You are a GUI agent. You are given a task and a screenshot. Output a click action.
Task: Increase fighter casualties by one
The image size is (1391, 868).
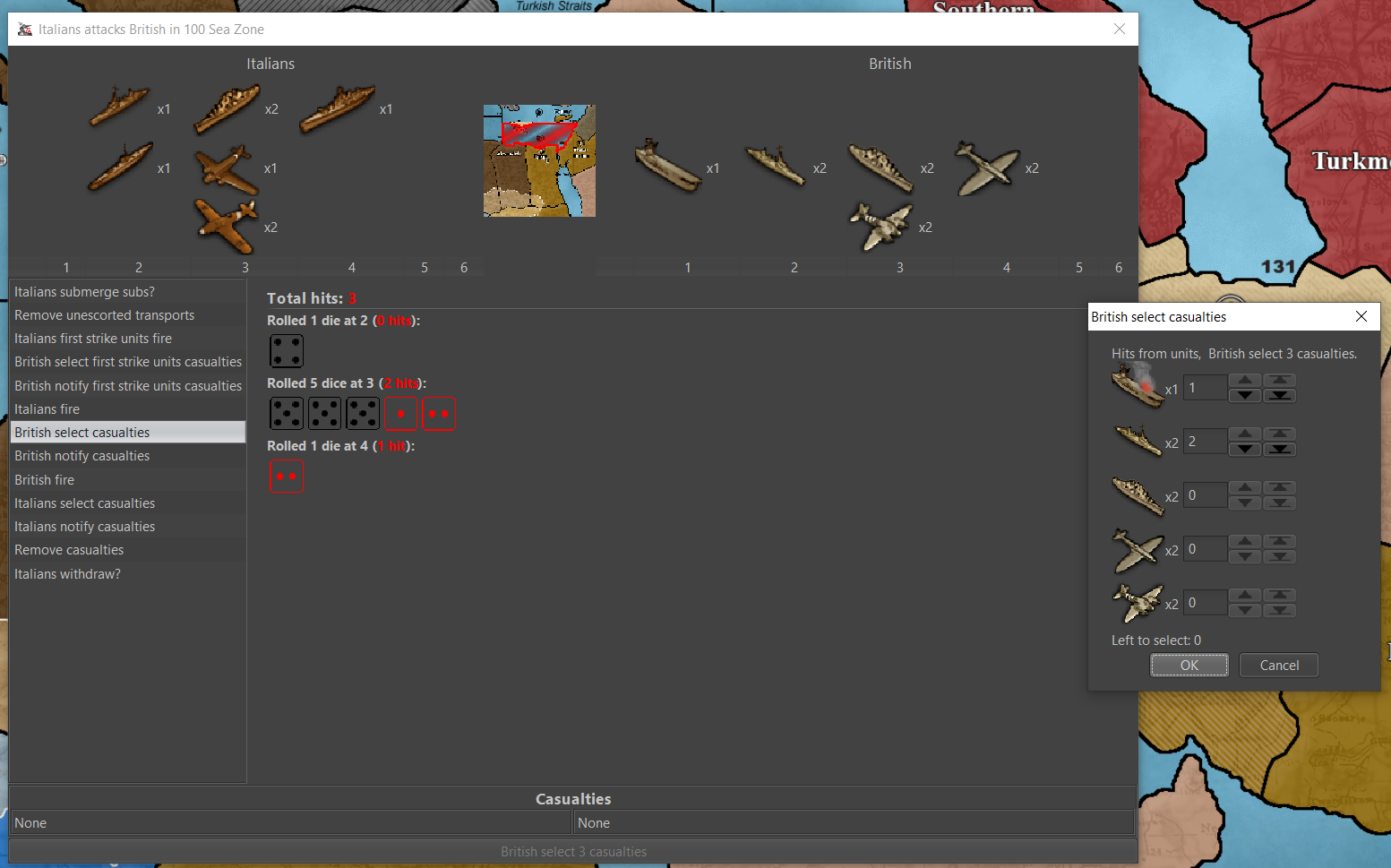[x=1245, y=542]
